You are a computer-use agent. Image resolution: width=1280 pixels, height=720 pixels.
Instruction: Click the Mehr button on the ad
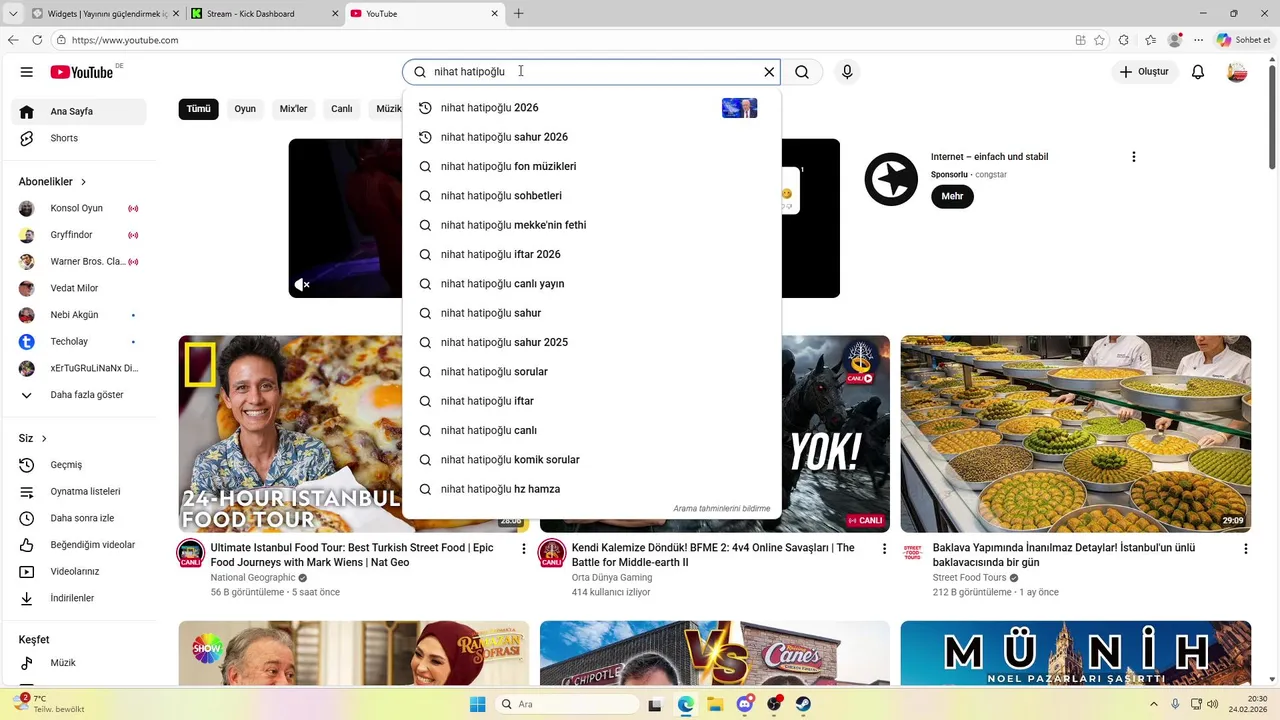coord(952,197)
